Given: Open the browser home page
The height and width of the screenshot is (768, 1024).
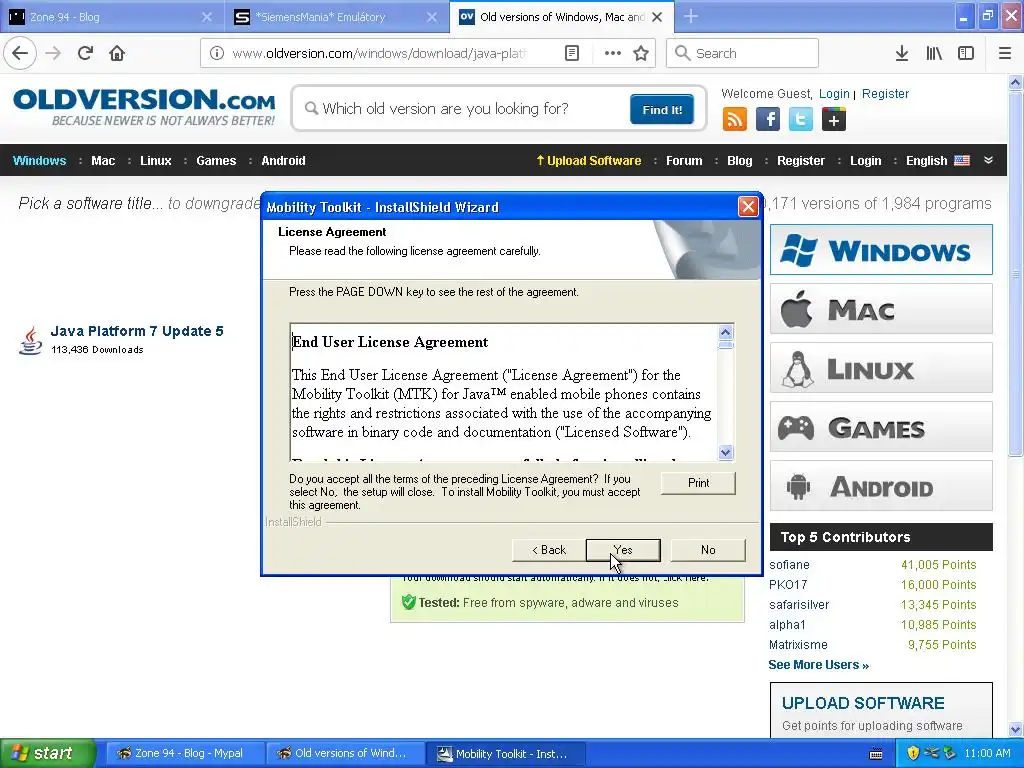Looking at the screenshot, I should pos(117,53).
